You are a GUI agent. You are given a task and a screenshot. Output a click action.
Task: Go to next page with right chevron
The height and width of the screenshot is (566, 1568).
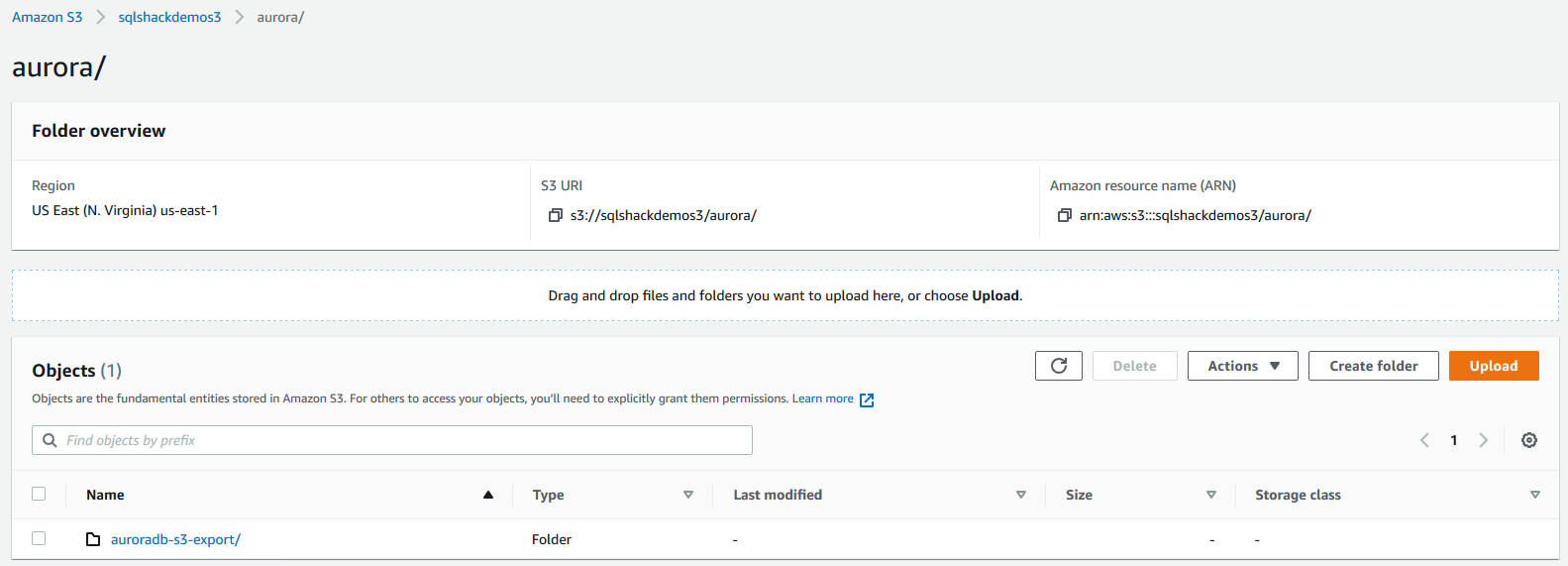point(1483,440)
